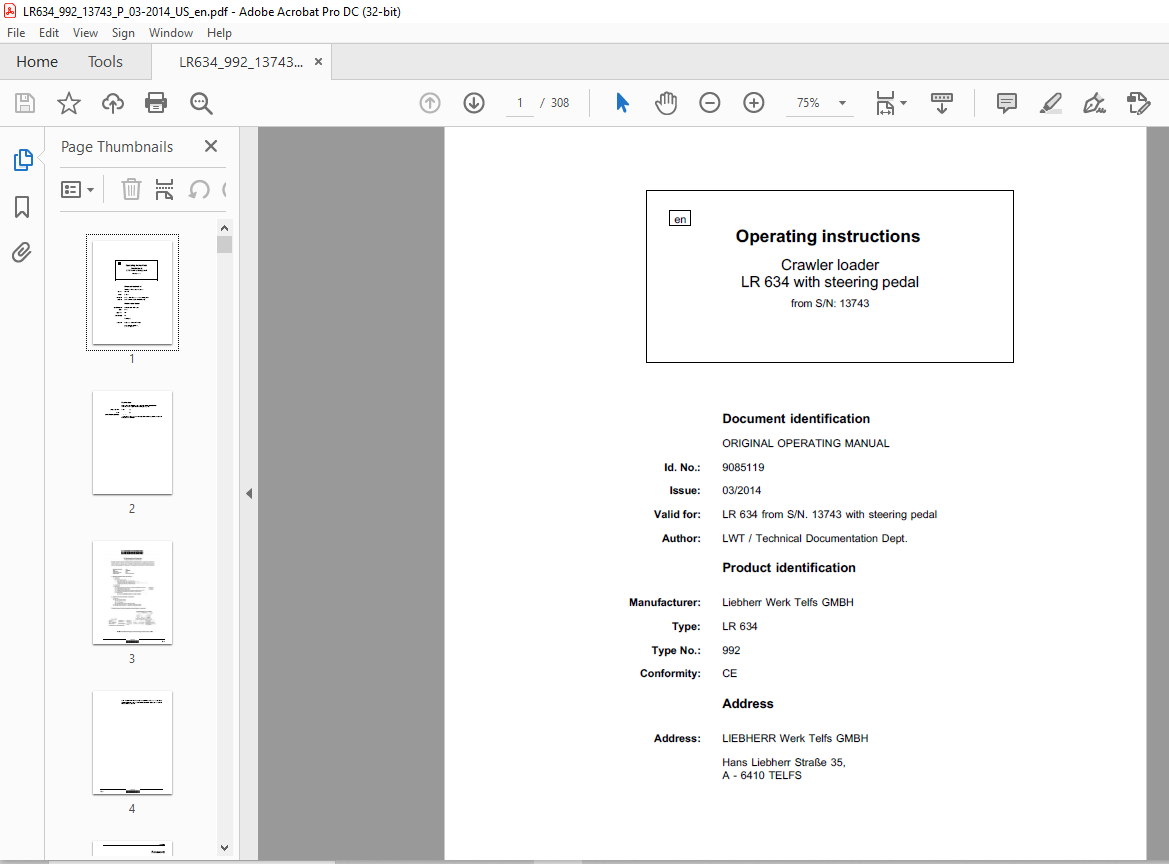Image resolution: width=1169 pixels, height=864 pixels.
Task: Expand the page fit options dropdown arrow
Action: pyautogui.click(x=904, y=103)
